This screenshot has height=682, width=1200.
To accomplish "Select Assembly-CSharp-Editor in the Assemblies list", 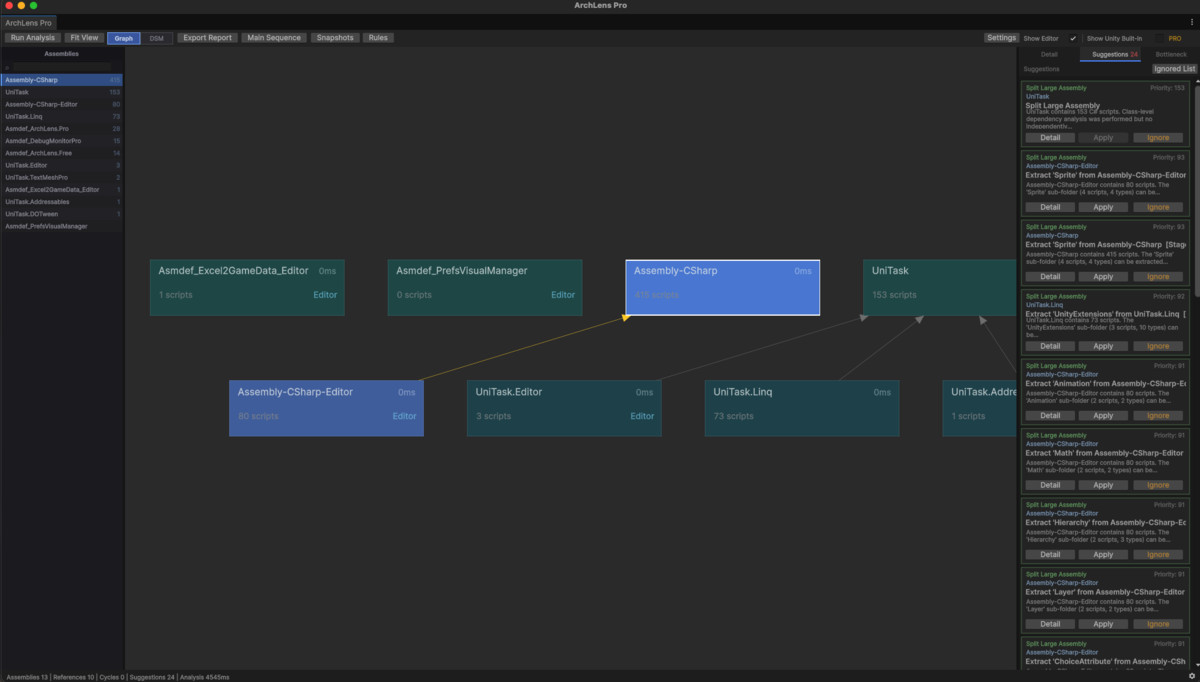I will [62, 104].
